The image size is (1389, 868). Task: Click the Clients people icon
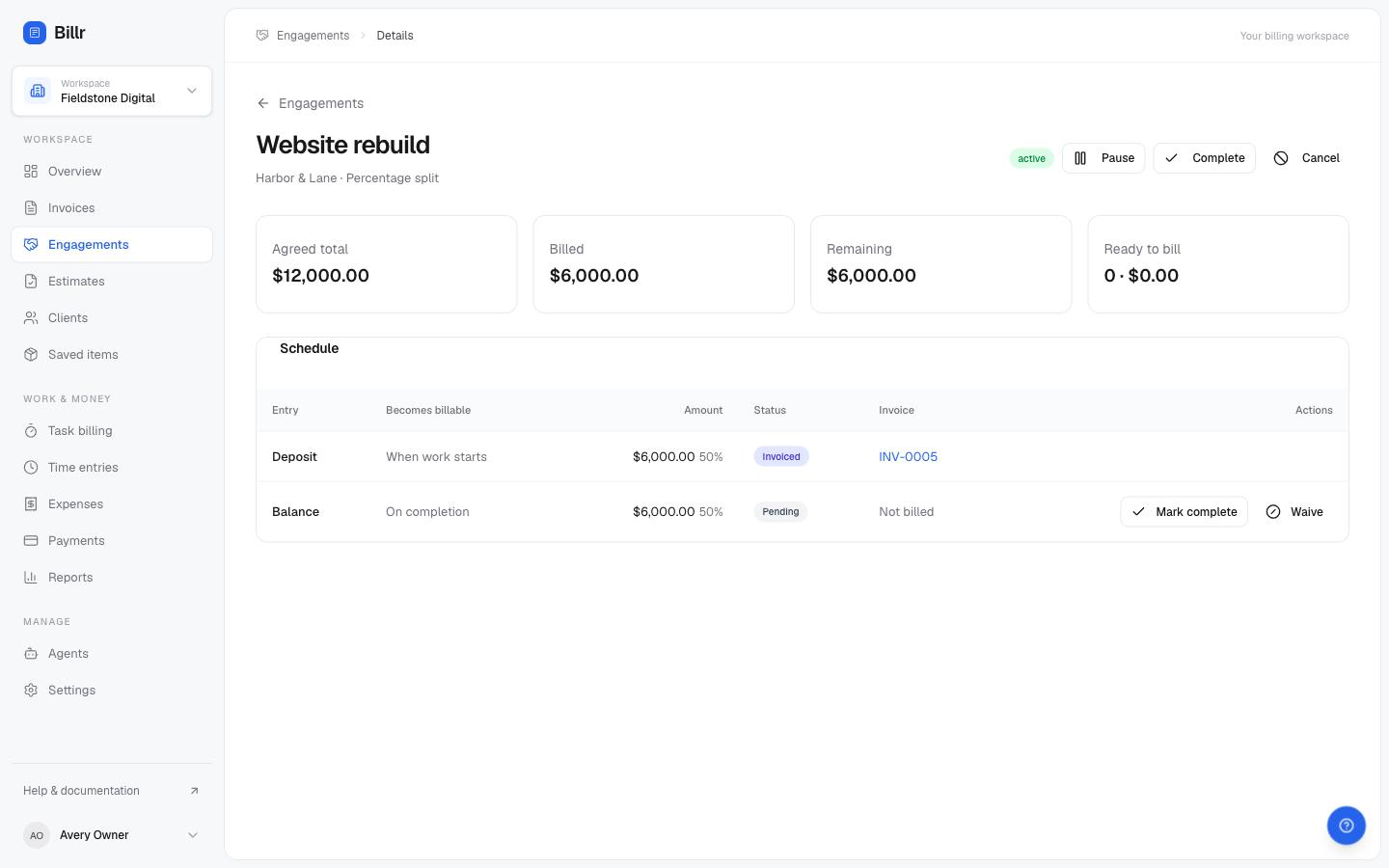(31, 318)
